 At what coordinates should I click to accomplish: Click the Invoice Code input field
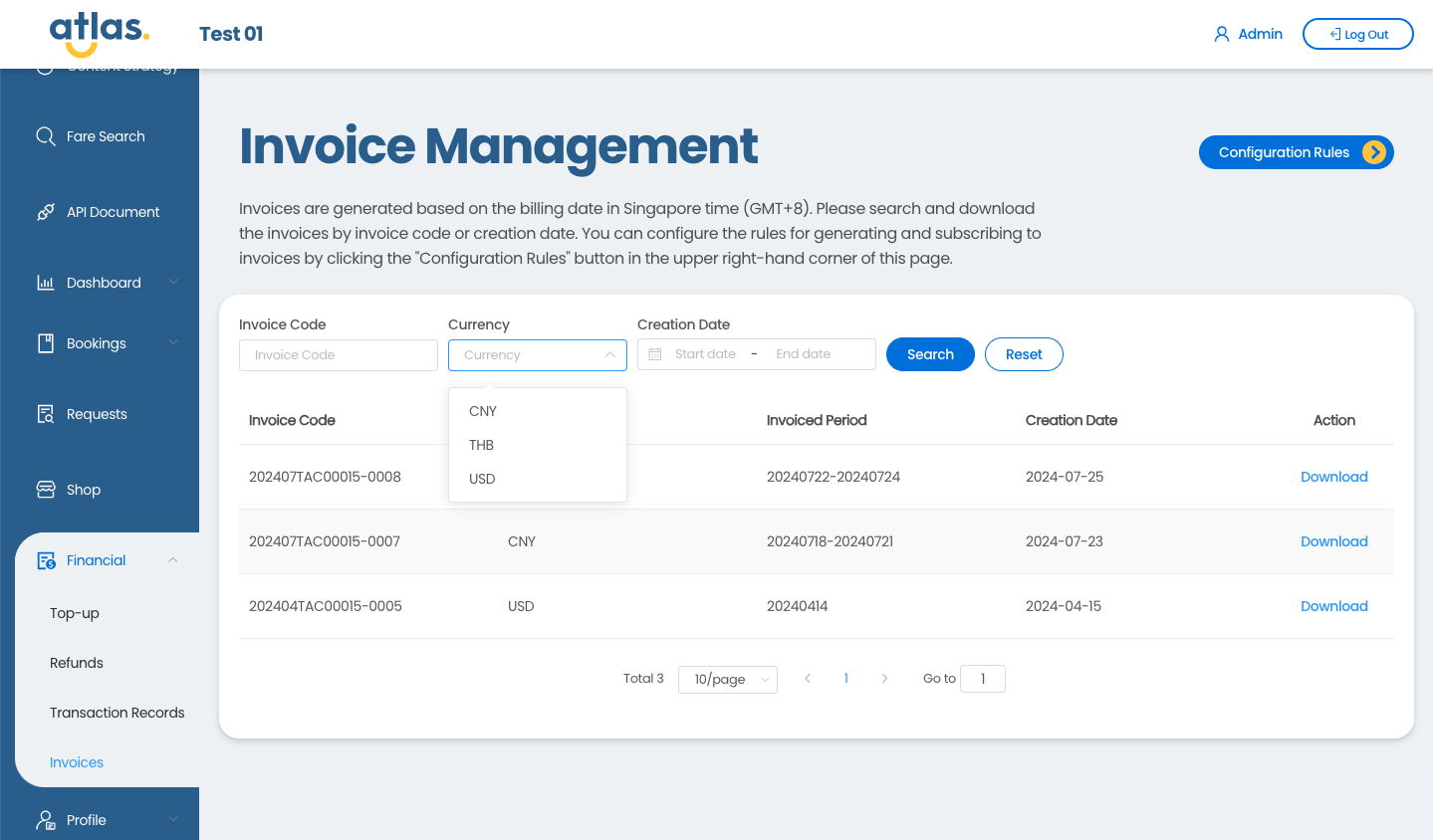click(339, 355)
